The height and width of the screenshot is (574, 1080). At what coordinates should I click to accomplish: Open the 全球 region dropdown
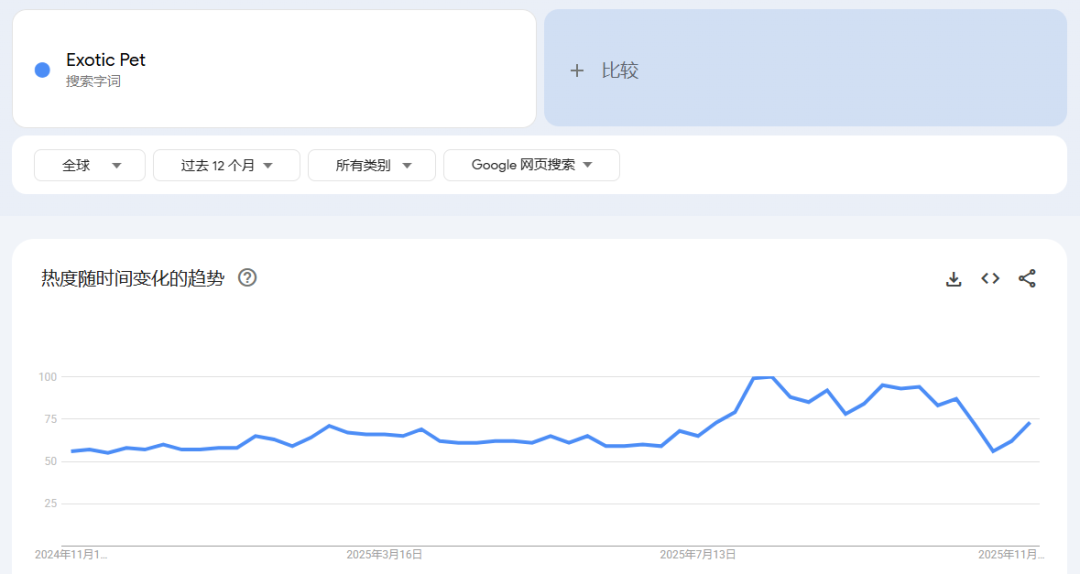tap(90, 165)
